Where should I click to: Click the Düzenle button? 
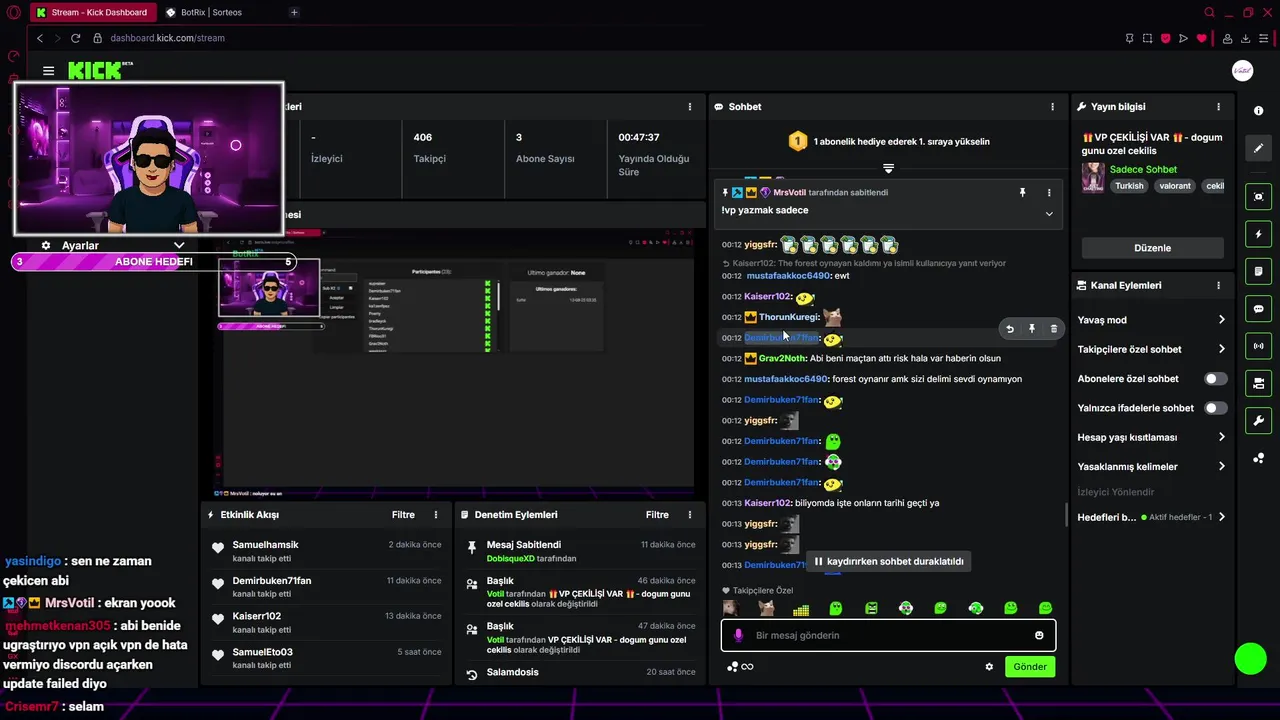(1152, 248)
